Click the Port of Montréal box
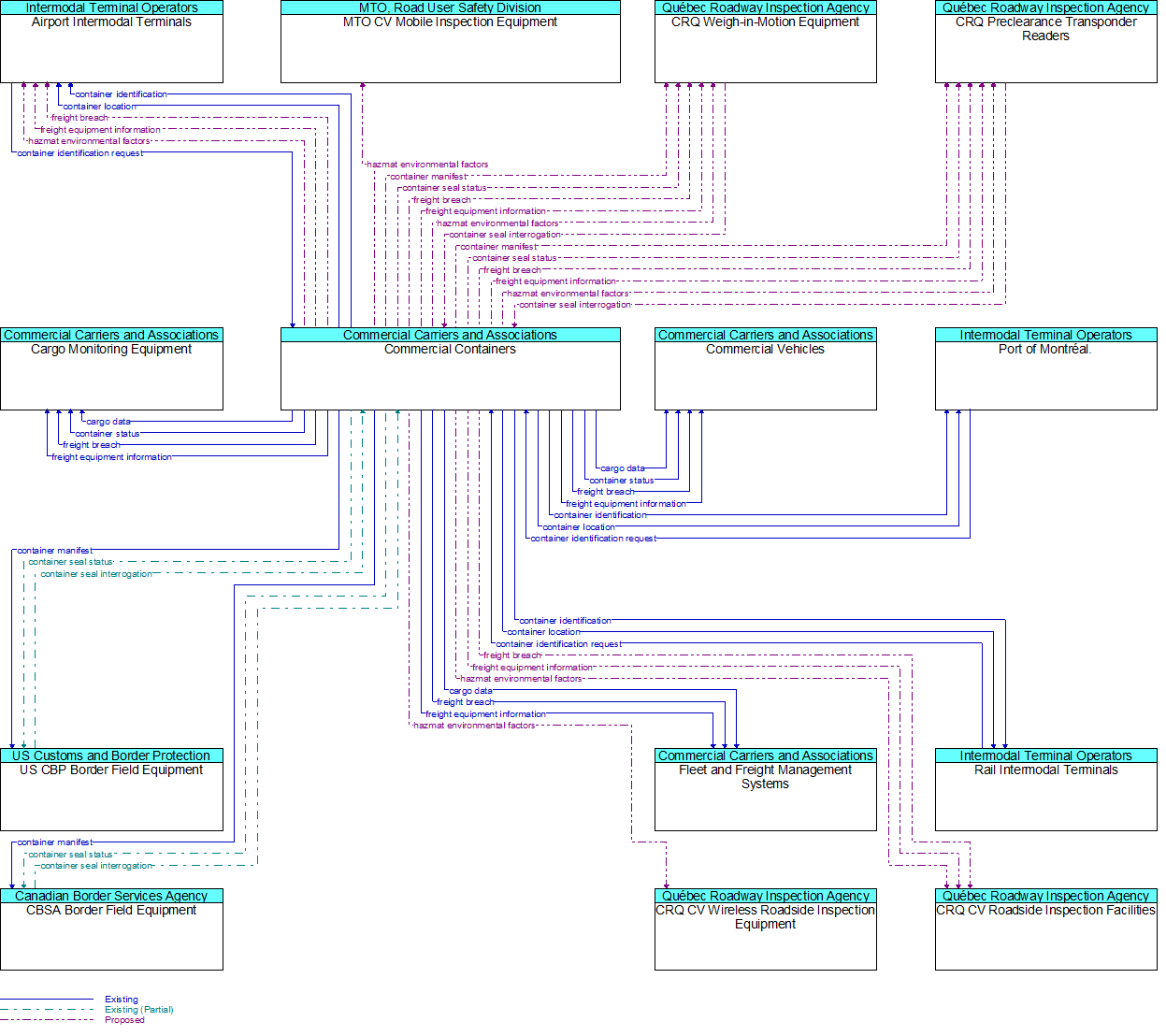 point(1045,374)
